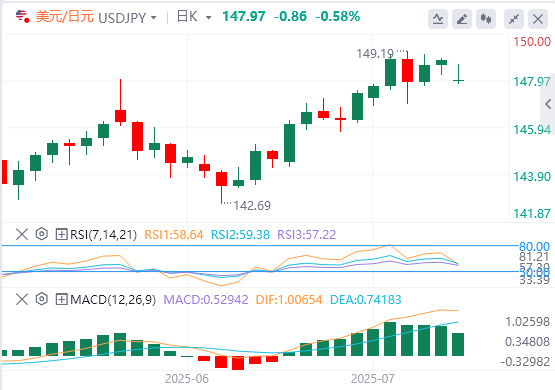Click the 147.97 current price tag

point(532,82)
